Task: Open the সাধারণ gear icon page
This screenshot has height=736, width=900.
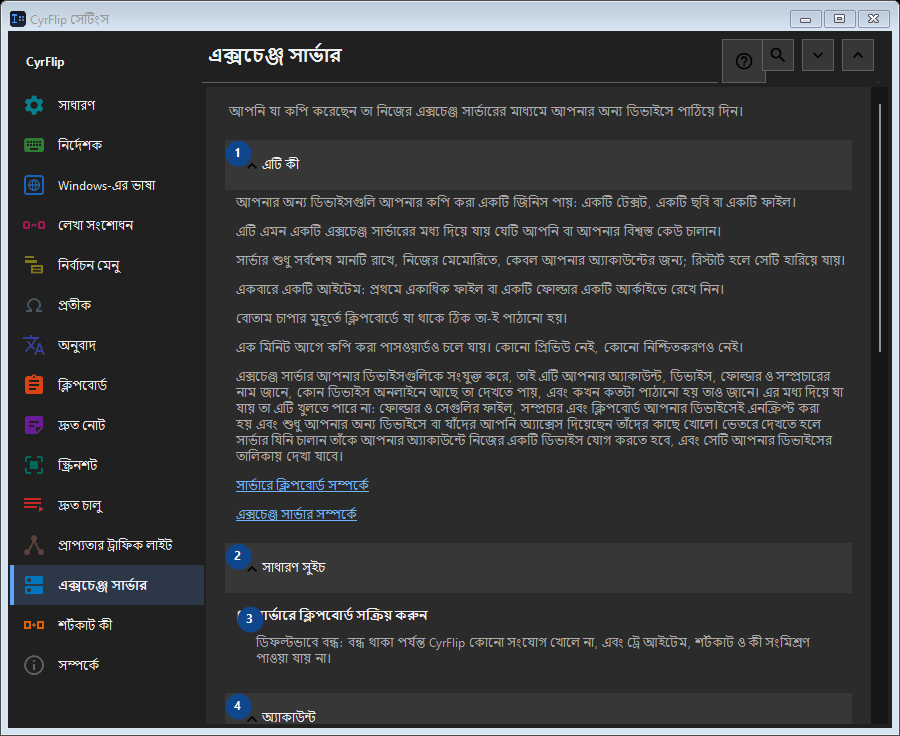Action: (x=34, y=105)
